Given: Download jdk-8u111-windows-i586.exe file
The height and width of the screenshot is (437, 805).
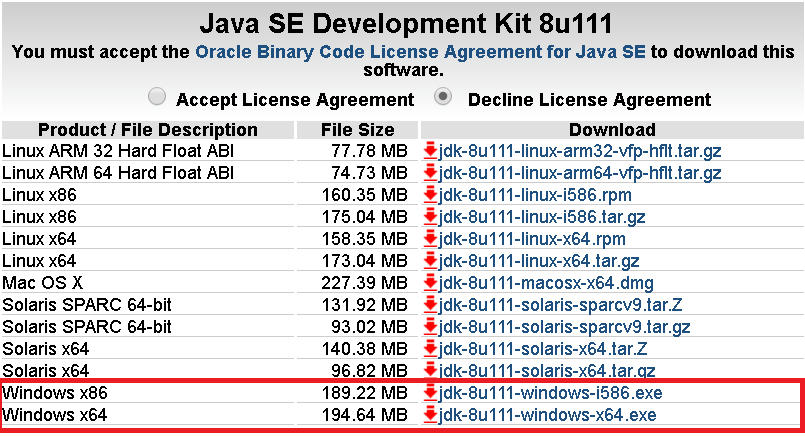Looking at the screenshot, I should pos(550,393).
